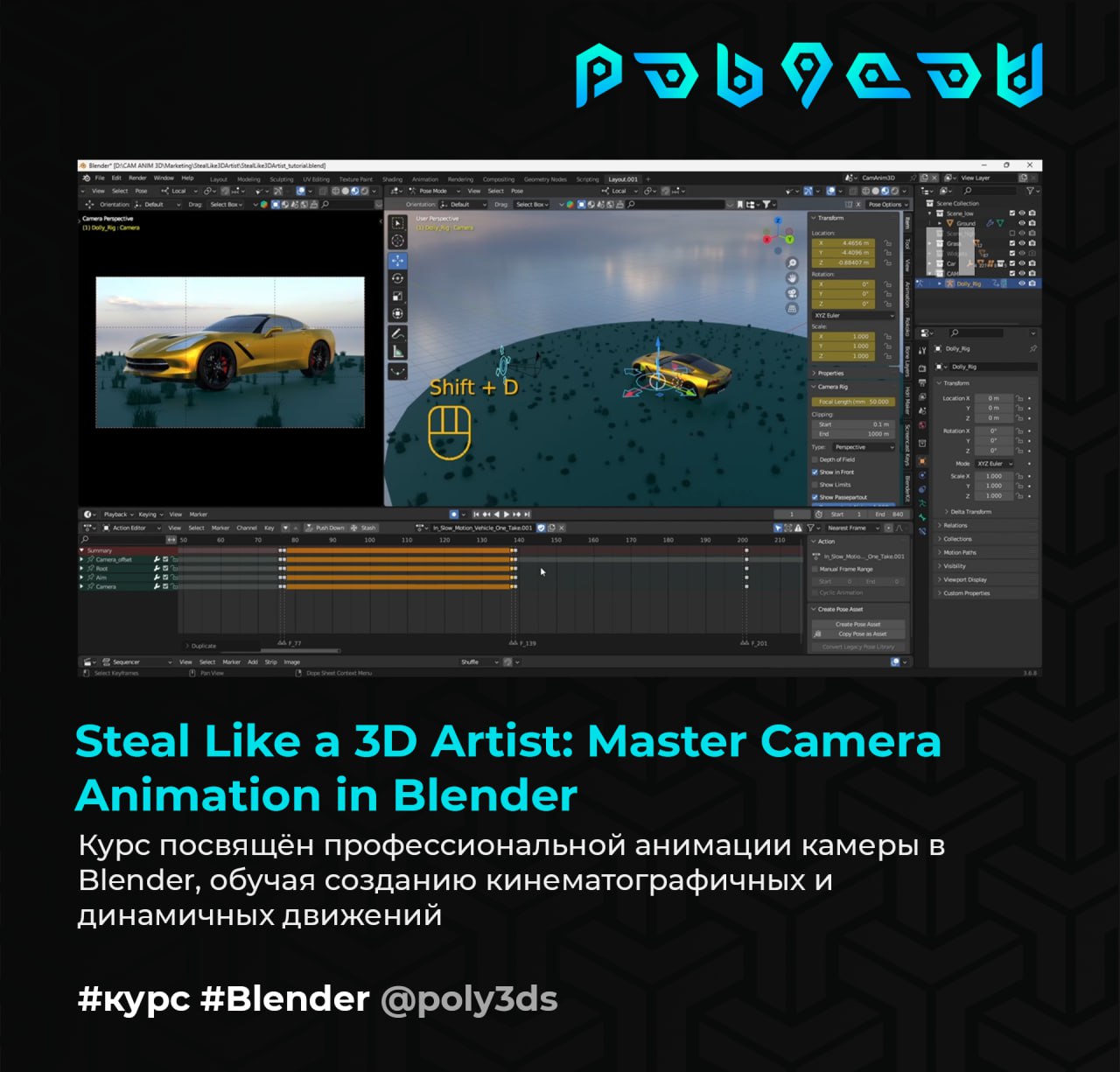Image resolution: width=1120 pixels, height=1072 pixels.
Task: Toggle Show in Front checkbox
Action: tap(815, 473)
